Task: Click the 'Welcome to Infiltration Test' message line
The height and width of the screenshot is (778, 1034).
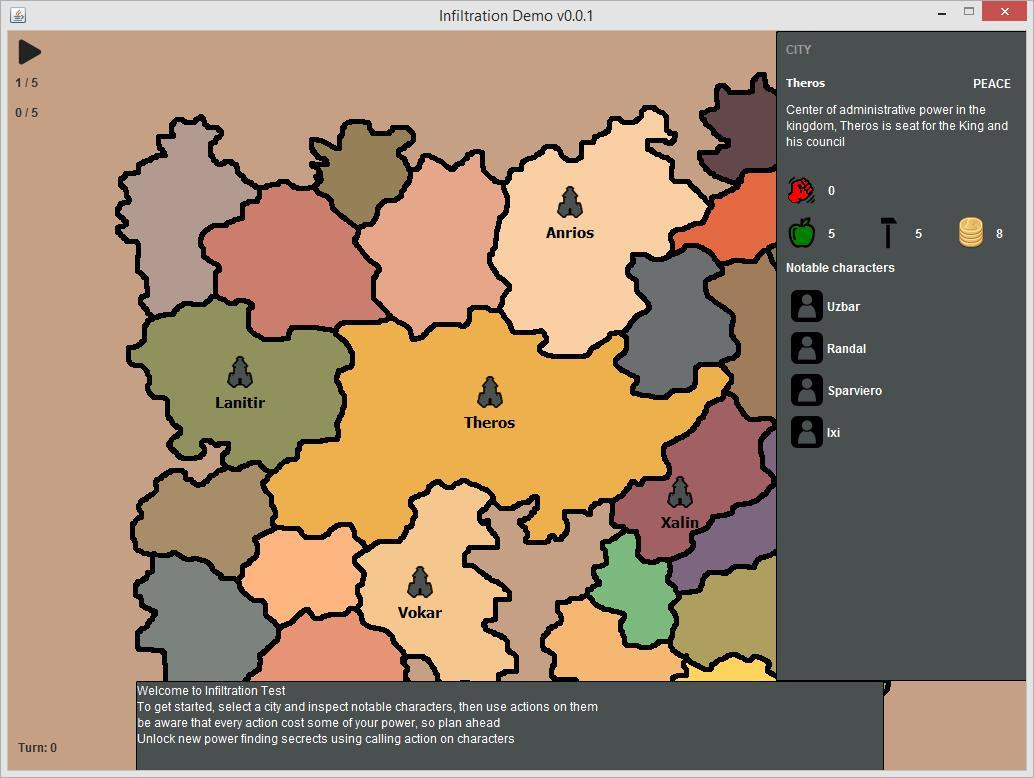Action: 211,691
